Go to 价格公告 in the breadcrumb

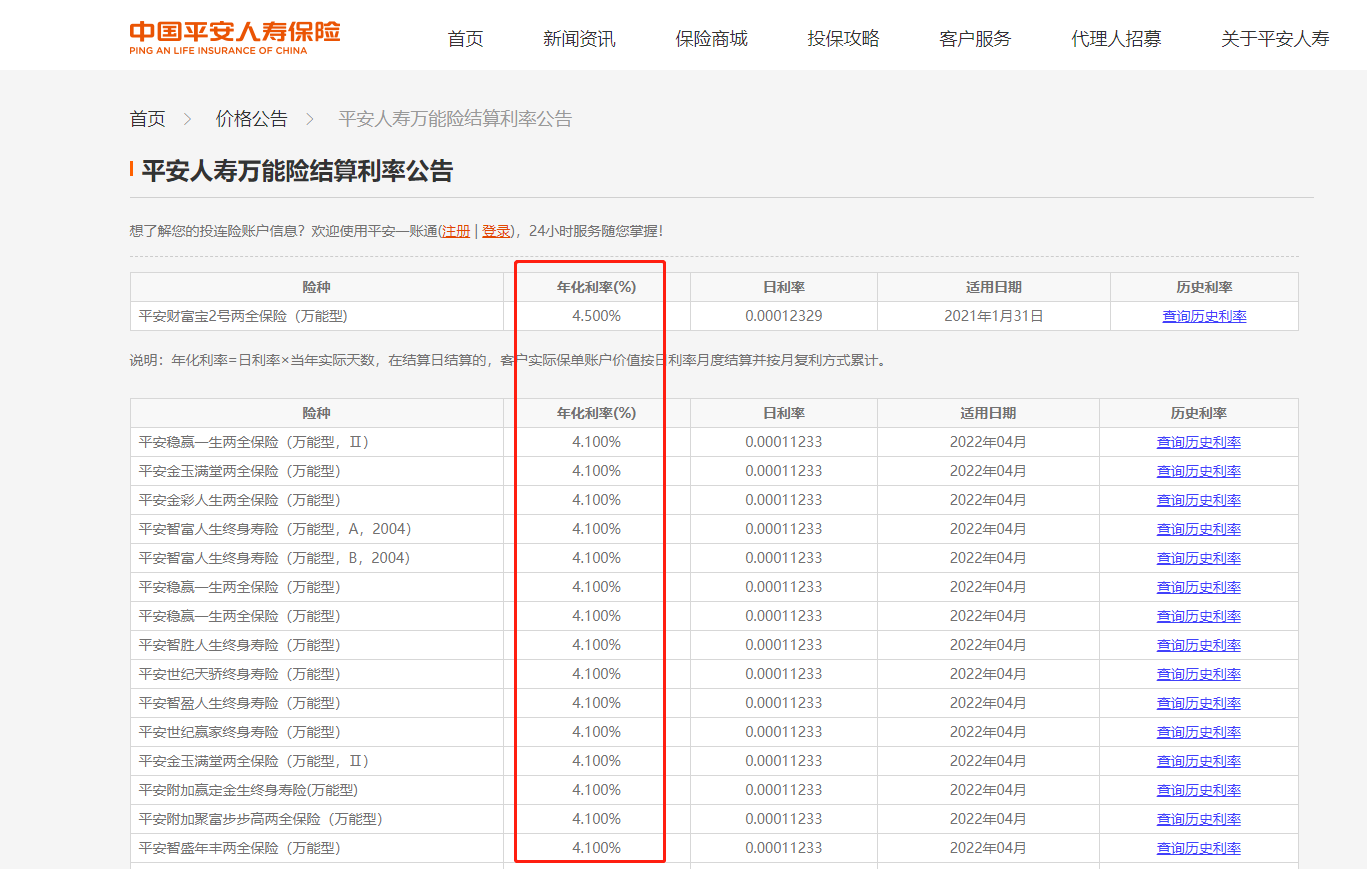click(252, 119)
